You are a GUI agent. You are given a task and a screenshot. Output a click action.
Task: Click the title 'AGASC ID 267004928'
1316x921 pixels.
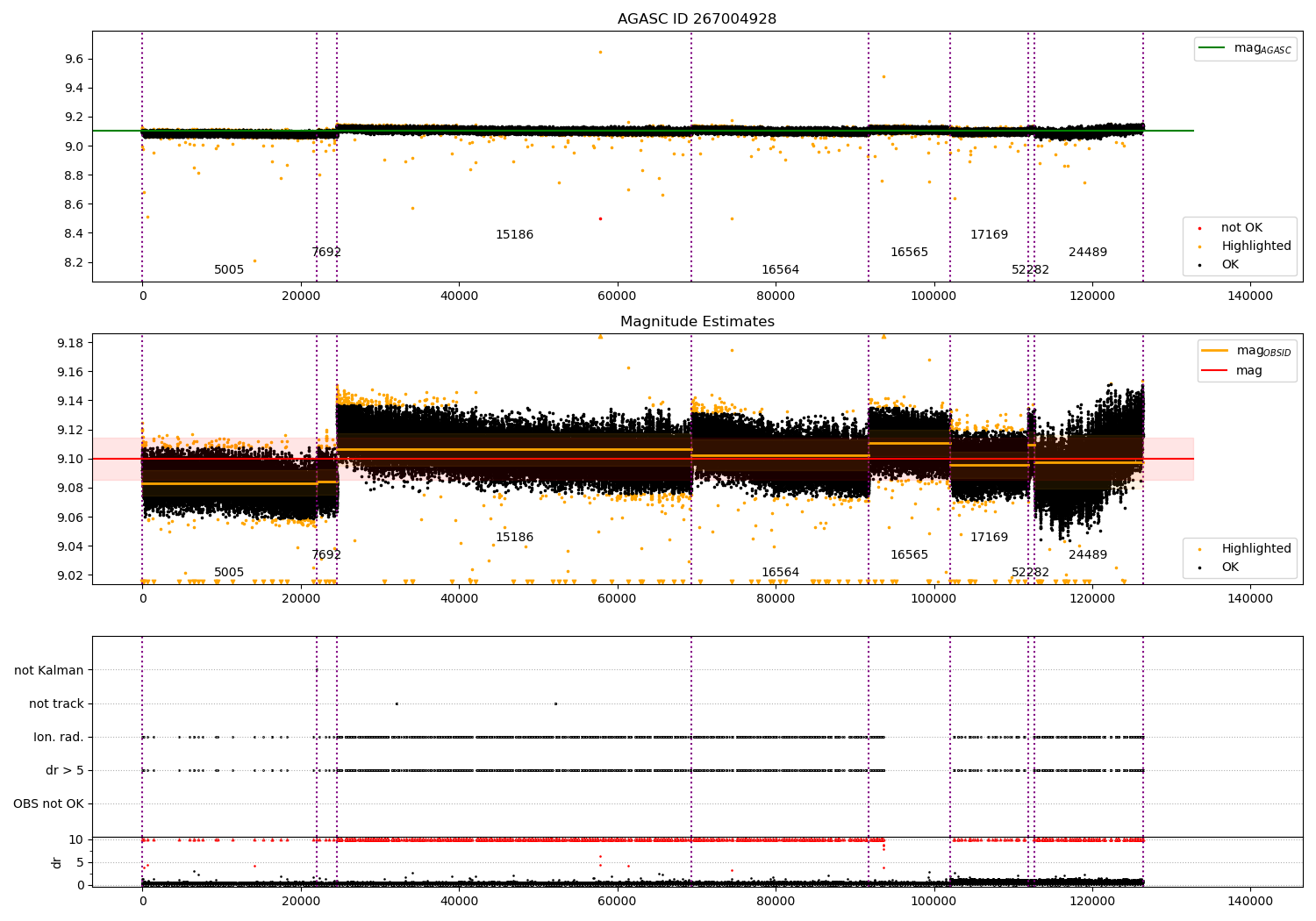697,19
